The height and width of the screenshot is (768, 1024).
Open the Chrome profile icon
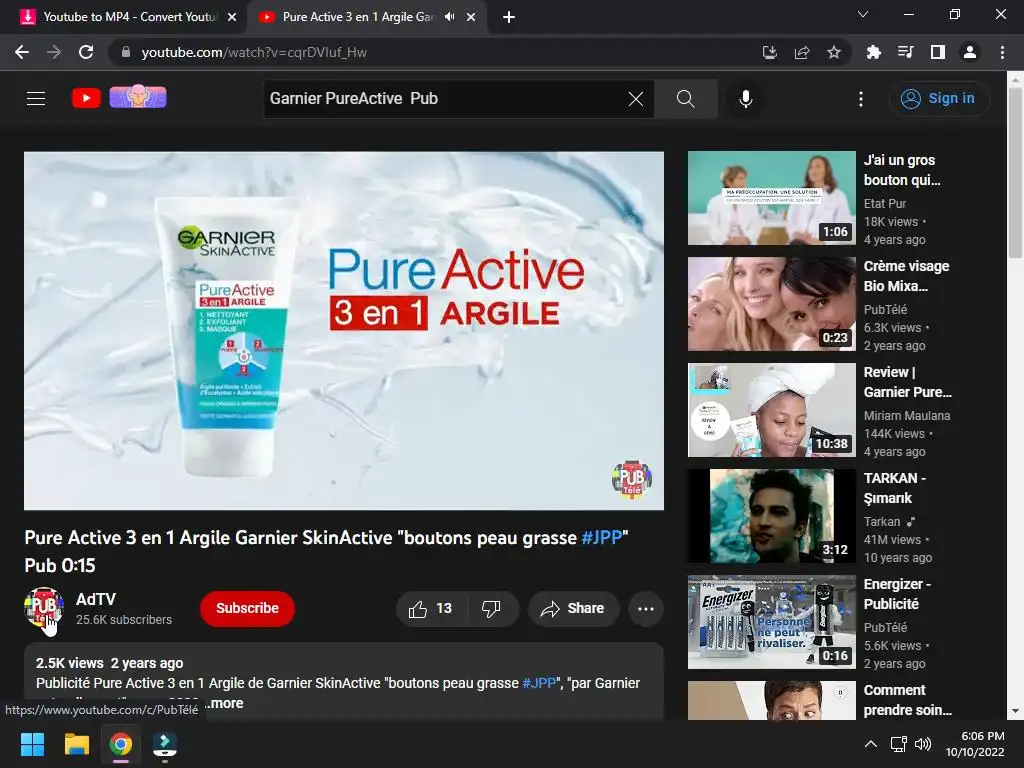point(970,52)
